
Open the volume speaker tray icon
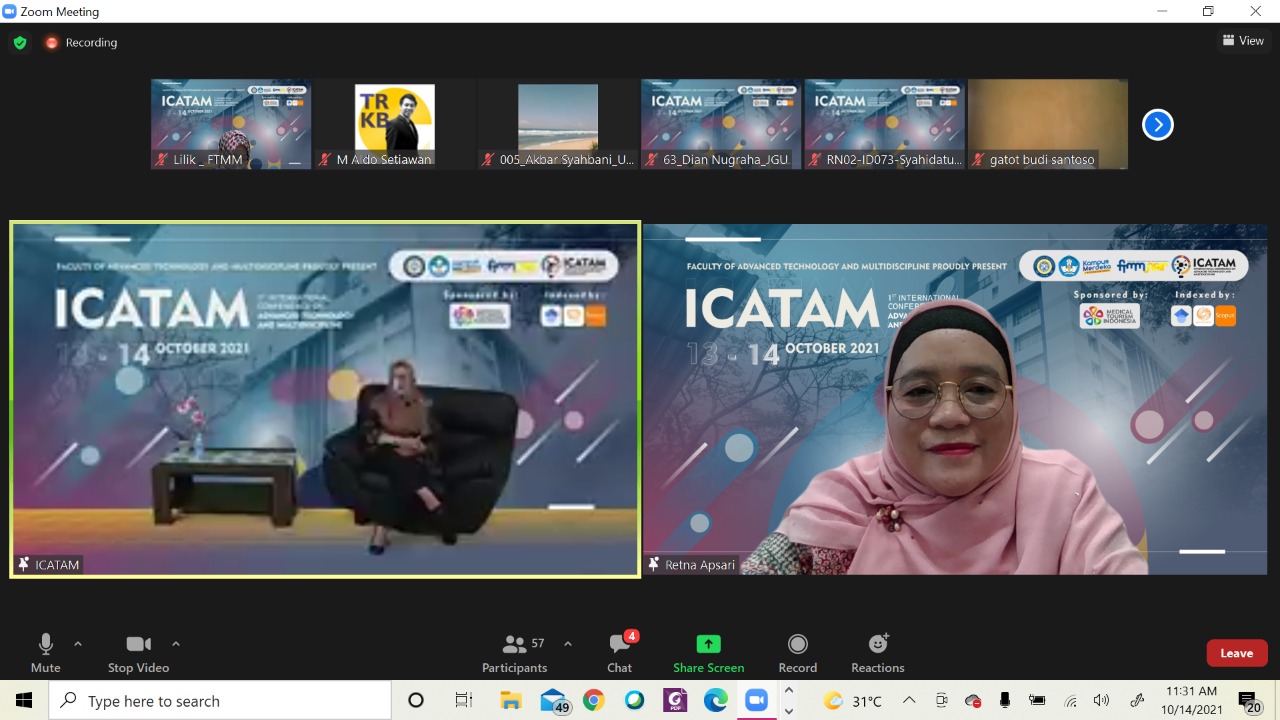click(x=1102, y=701)
